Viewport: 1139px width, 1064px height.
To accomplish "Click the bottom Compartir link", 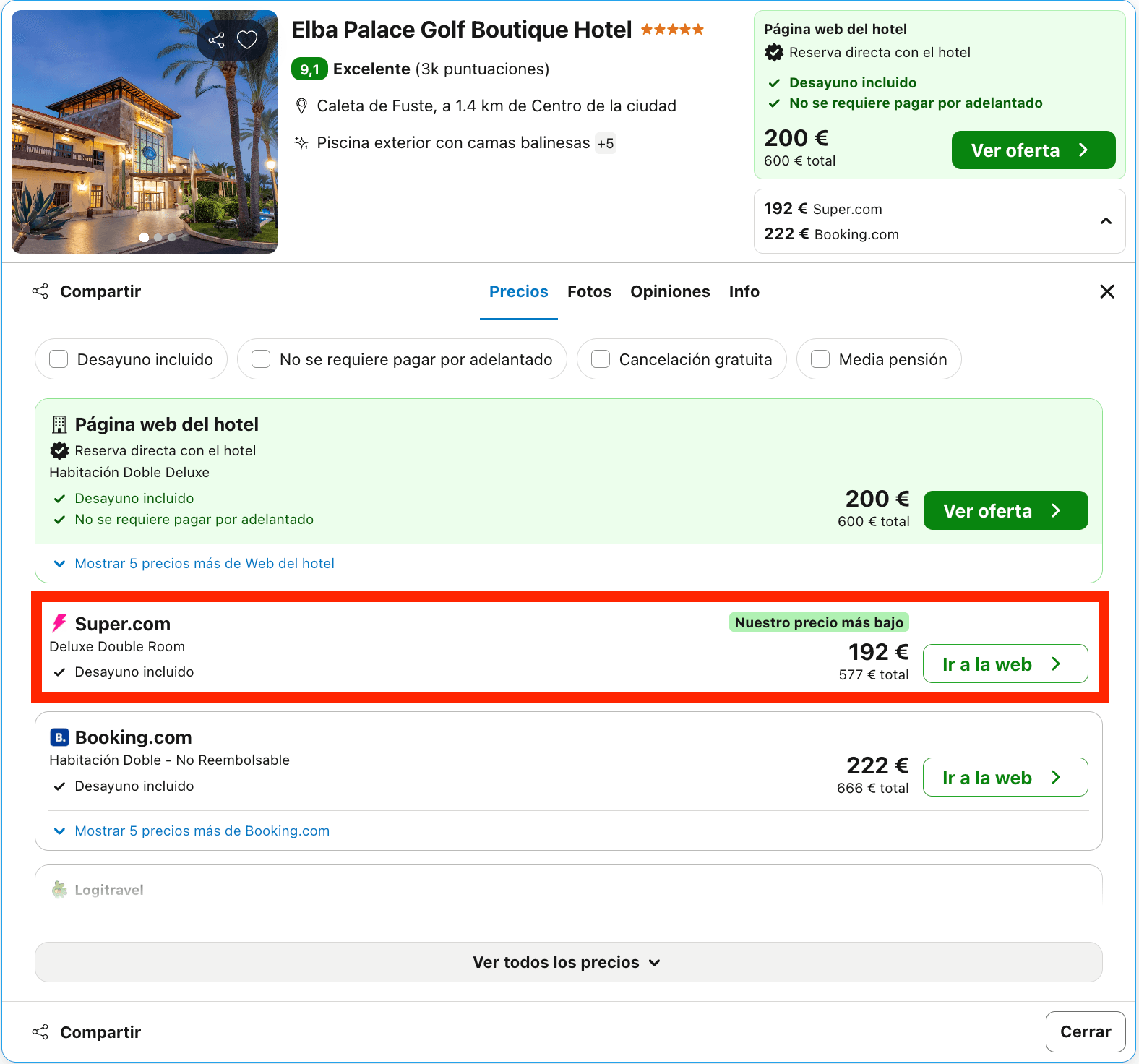I will (x=100, y=1032).
